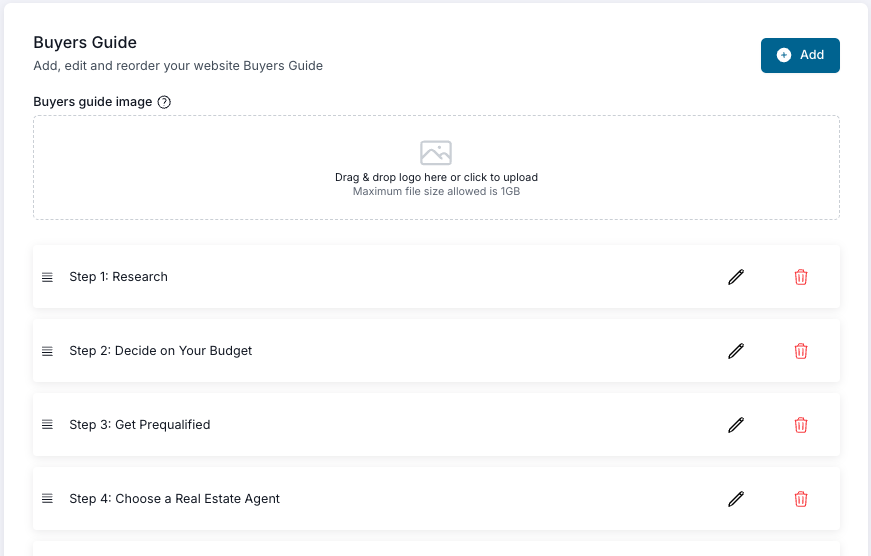
Task: Select the Step 1: Research row title
Action: tap(118, 277)
